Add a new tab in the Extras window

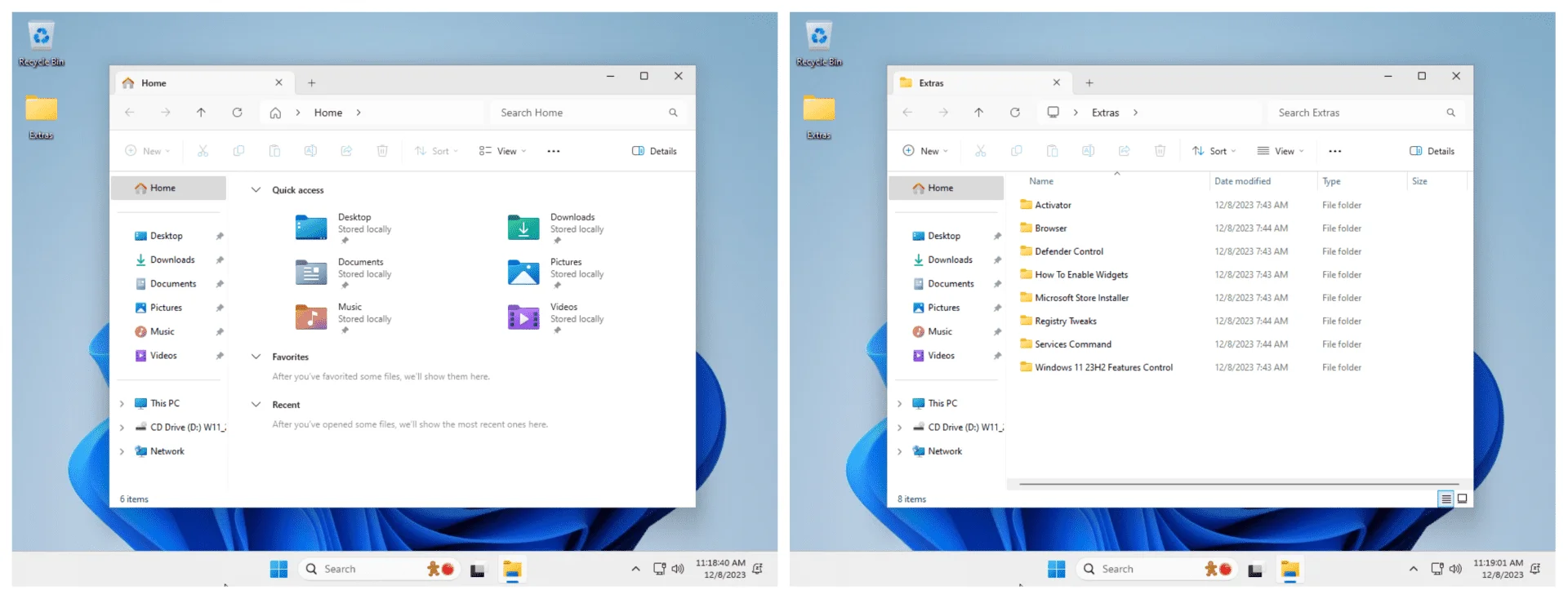coord(1089,82)
